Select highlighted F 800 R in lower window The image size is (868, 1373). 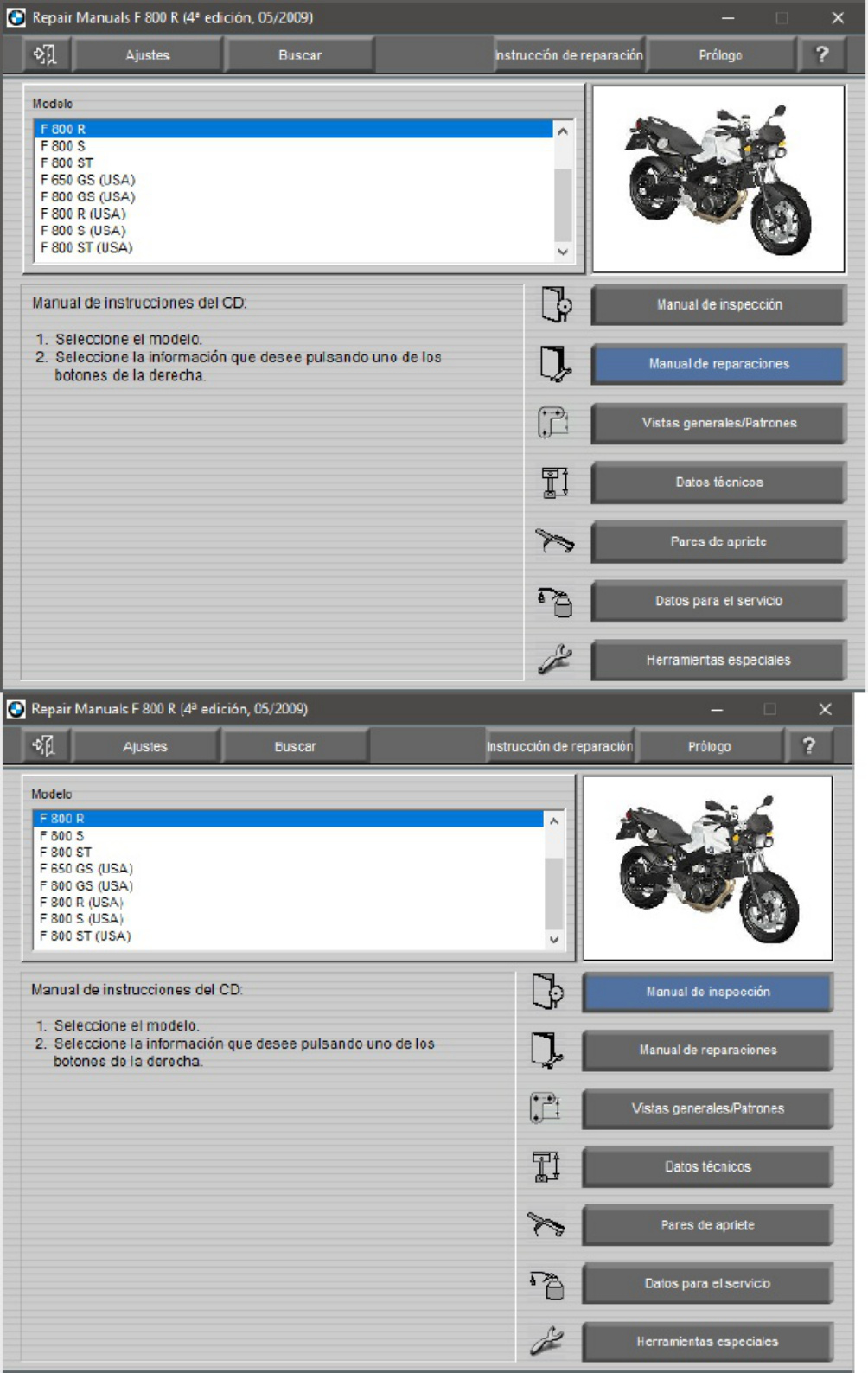pos(289,819)
